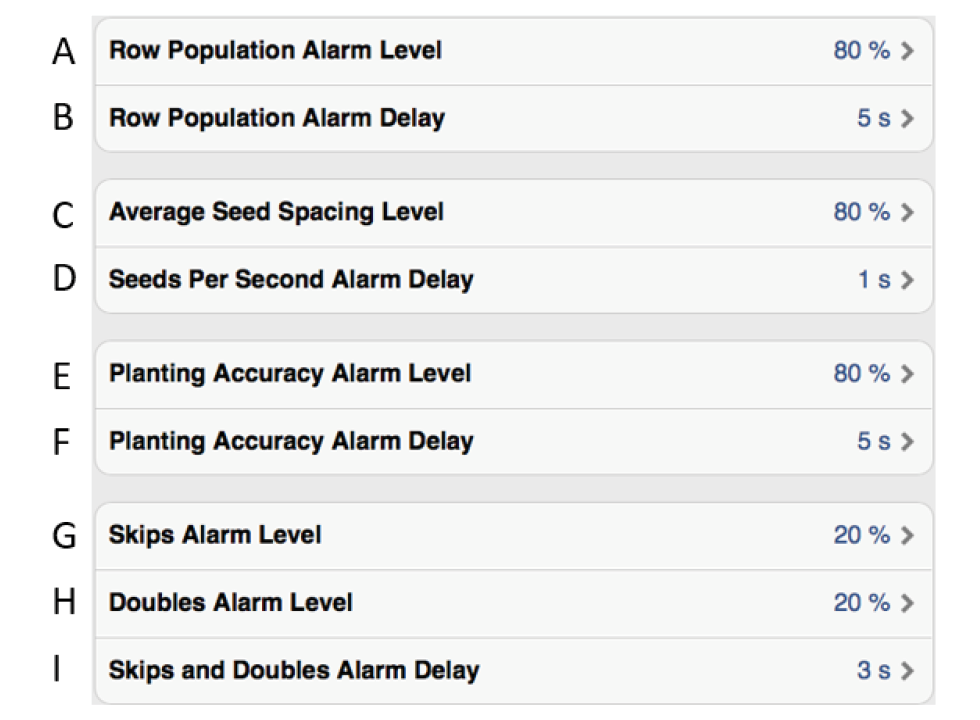Tap chevron next to Average Seed Spacing Level
Viewport: 980px width, 720px height.
(907, 212)
